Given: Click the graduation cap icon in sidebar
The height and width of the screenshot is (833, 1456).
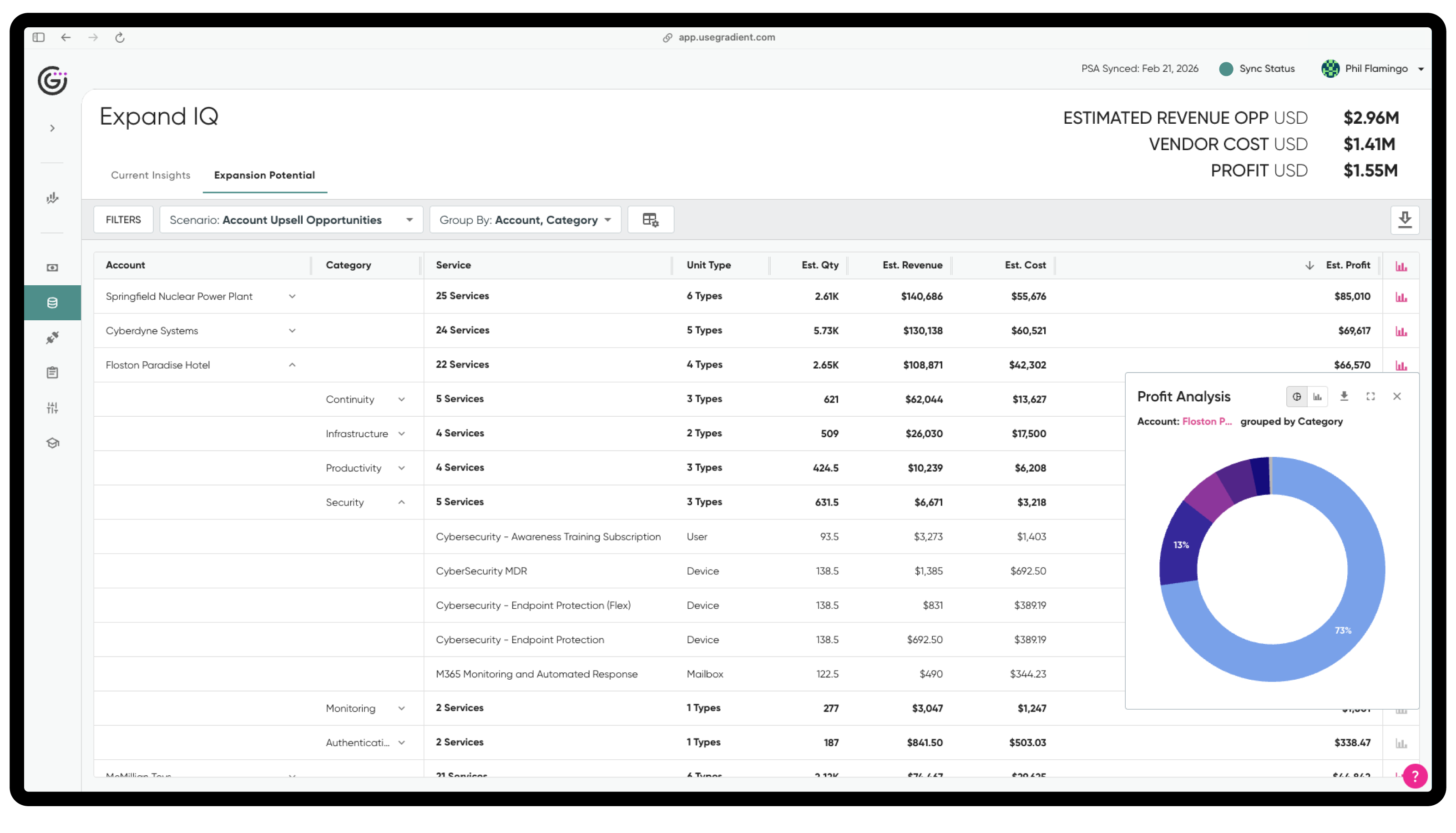Looking at the screenshot, I should [x=52, y=443].
